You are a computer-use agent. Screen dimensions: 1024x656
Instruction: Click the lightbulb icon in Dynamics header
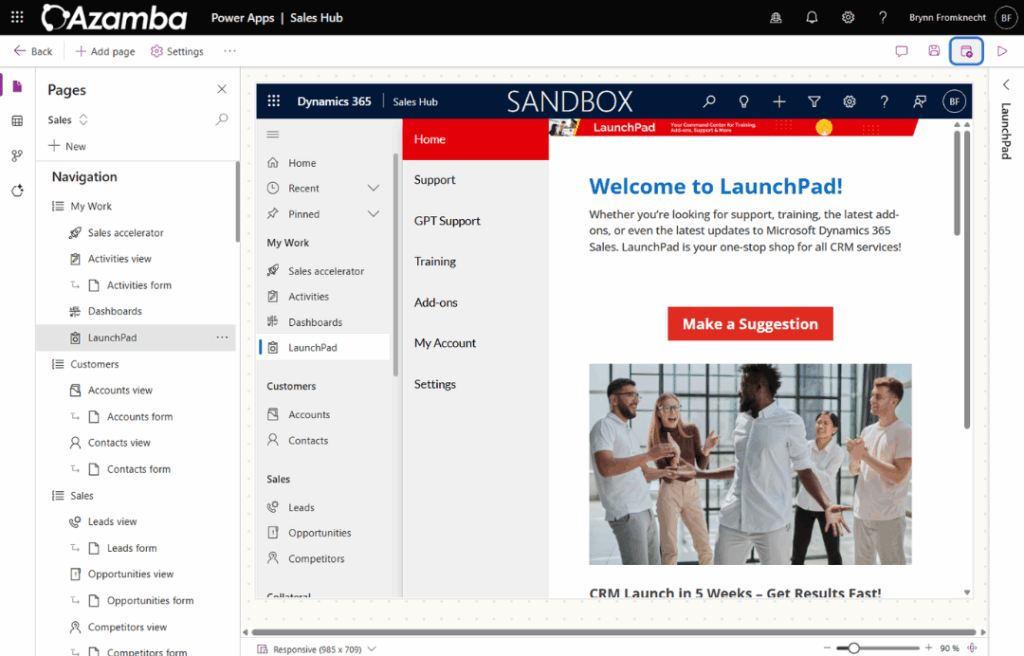click(x=744, y=101)
